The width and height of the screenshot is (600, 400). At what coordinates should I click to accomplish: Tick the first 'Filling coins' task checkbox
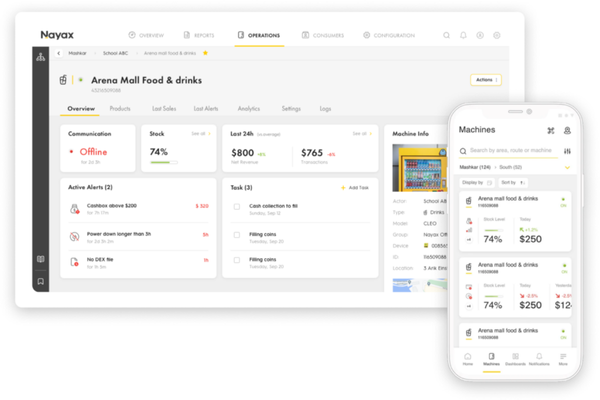coord(236,235)
